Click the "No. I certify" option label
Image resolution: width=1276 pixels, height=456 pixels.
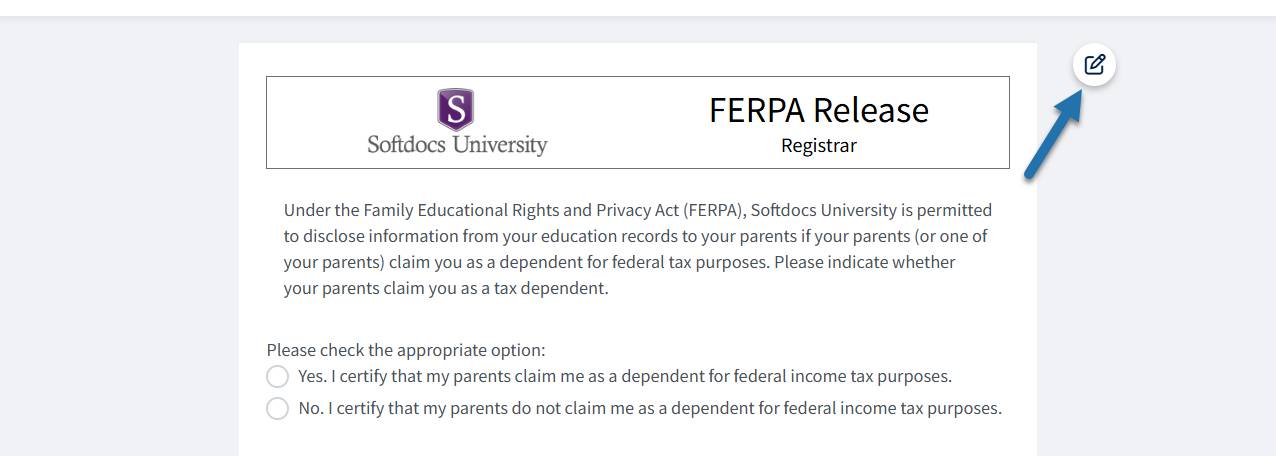click(649, 408)
